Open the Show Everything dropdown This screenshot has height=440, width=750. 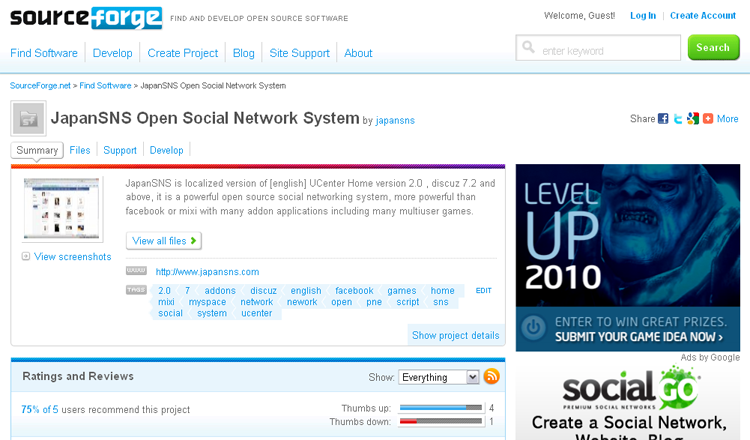[438, 377]
